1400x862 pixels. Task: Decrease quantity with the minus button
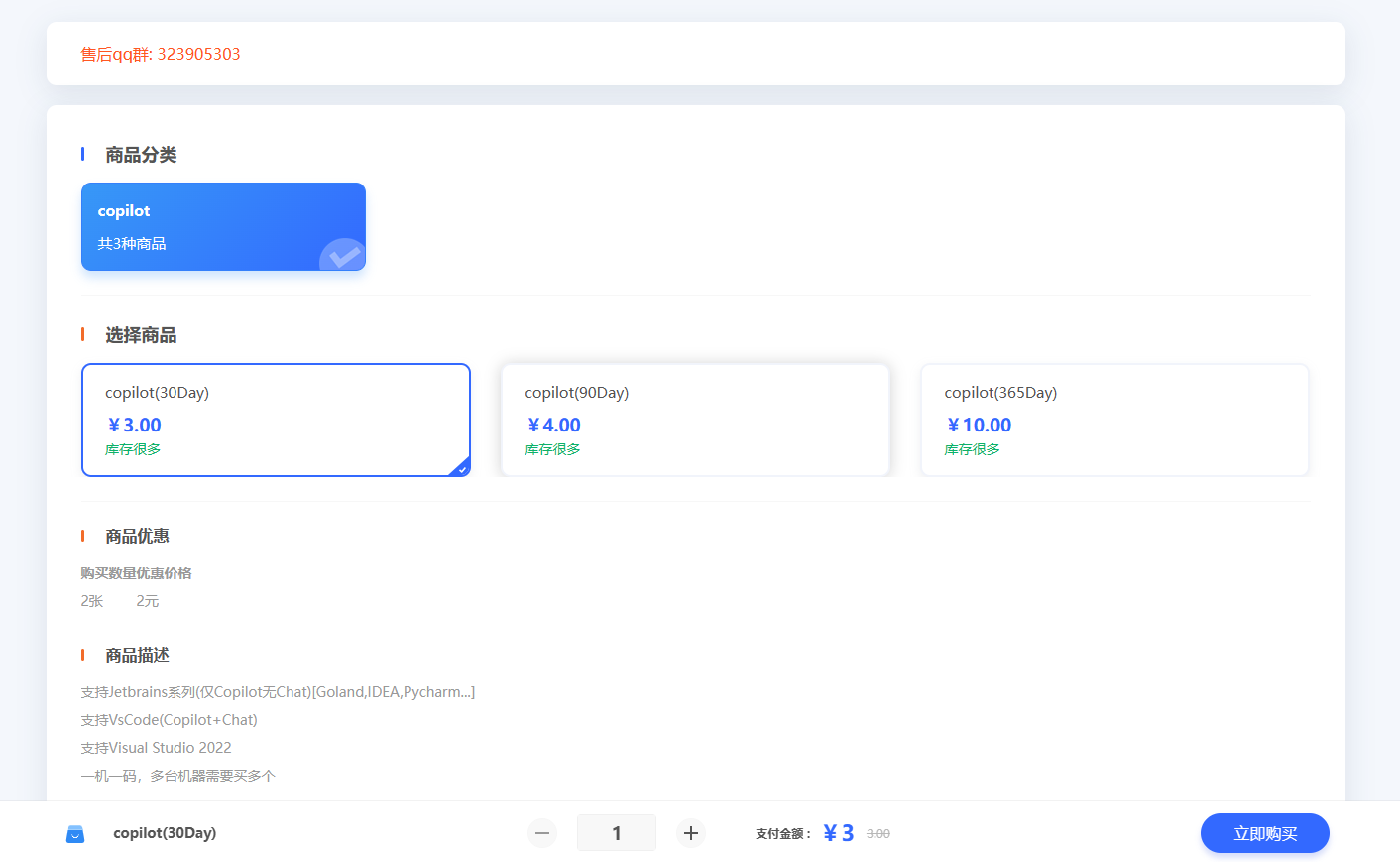click(542, 833)
